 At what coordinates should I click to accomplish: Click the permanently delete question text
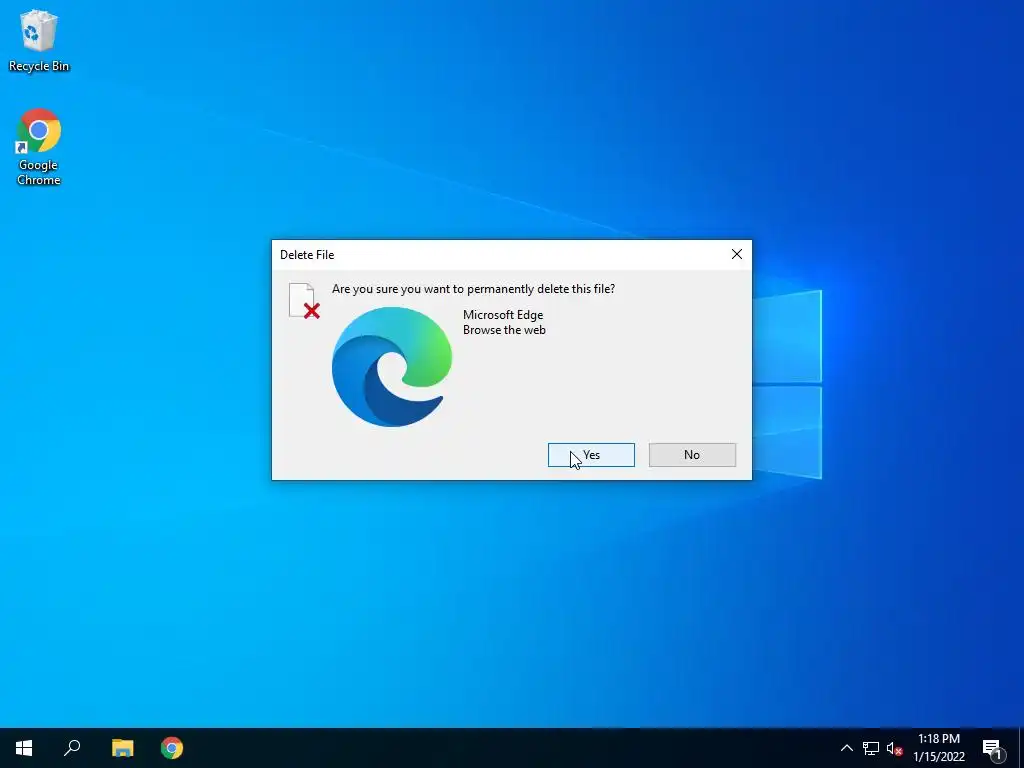click(473, 289)
